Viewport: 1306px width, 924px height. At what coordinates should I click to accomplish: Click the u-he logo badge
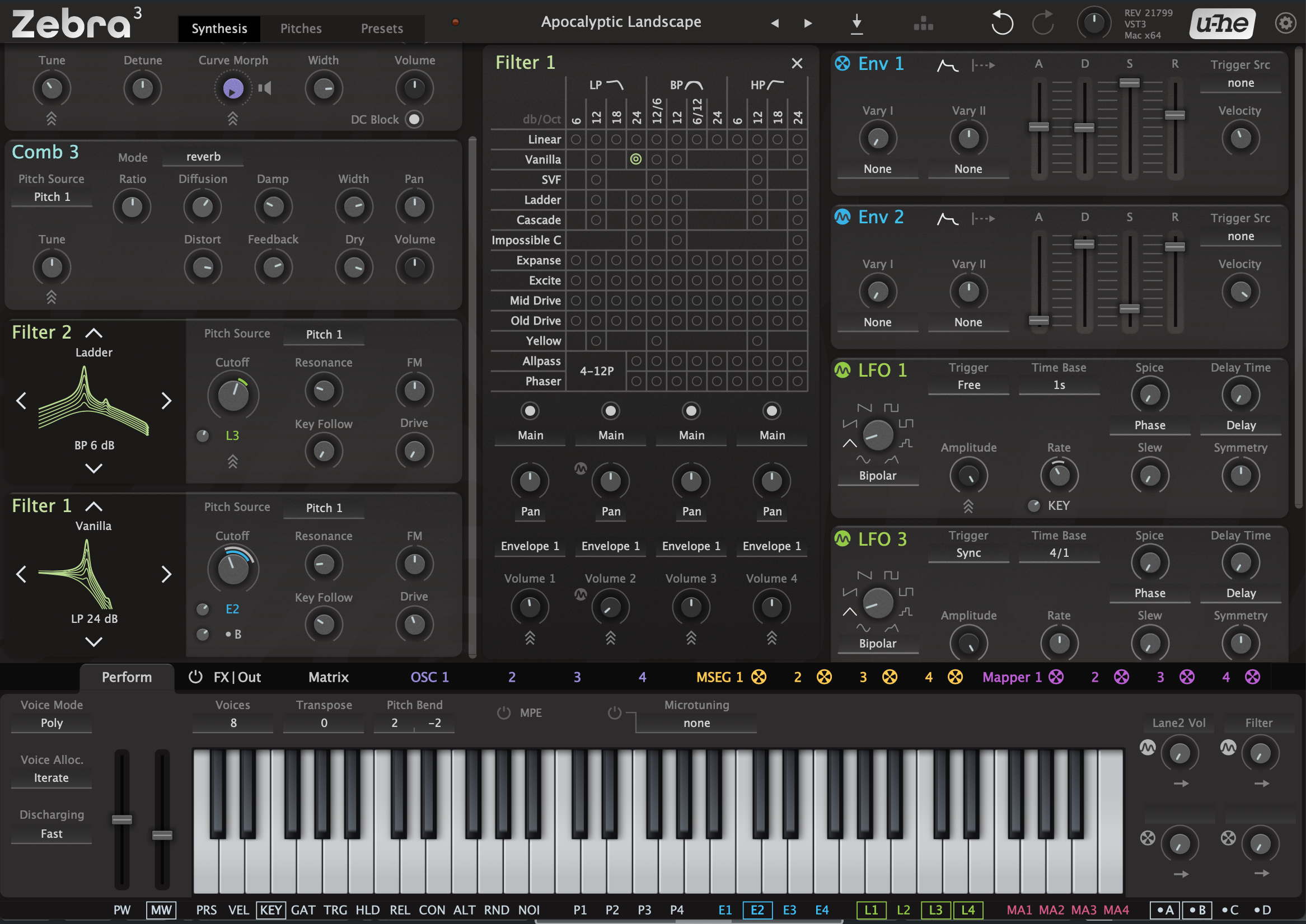click(x=1222, y=24)
